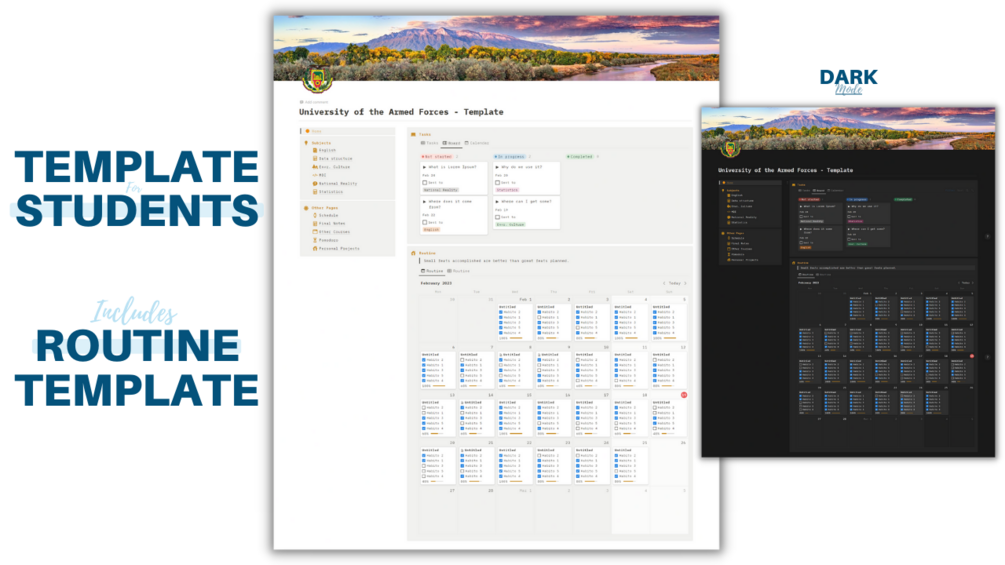Toggle Sent to checkbox on 'Where can I get some?' card
Image resolution: width=1005 pixels, height=565 pixels.
497,217
